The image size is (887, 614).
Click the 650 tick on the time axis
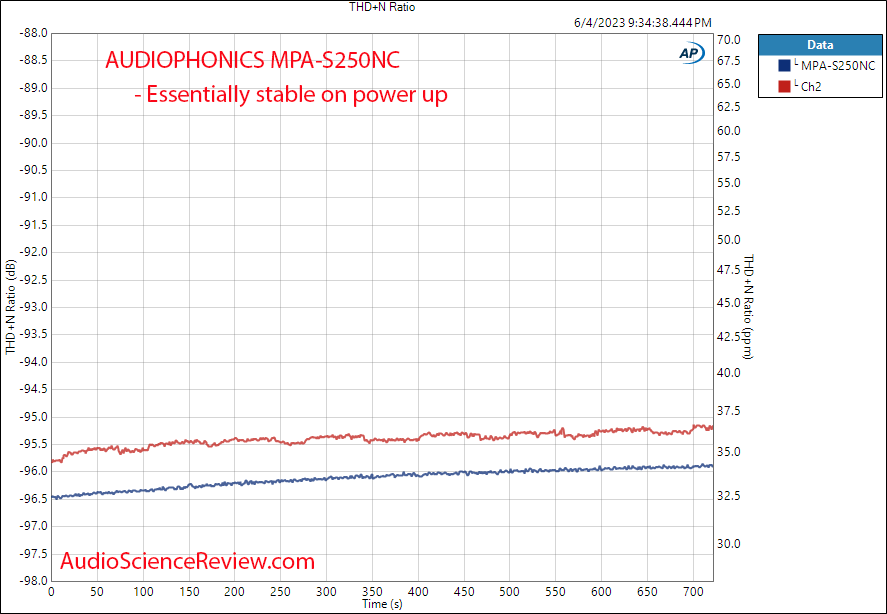click(647, 592)
